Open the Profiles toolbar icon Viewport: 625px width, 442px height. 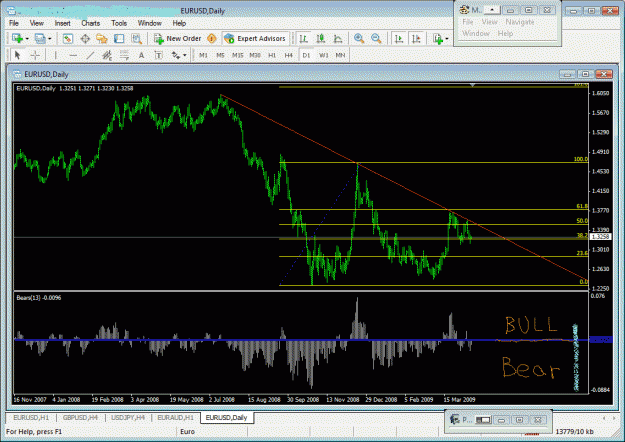pos(39,39)
